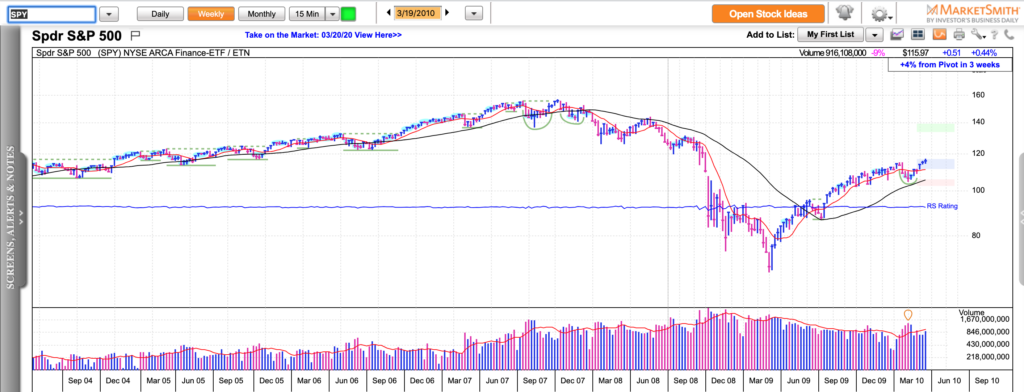Click the Open Stock Ideas button

tap(768, 13)
